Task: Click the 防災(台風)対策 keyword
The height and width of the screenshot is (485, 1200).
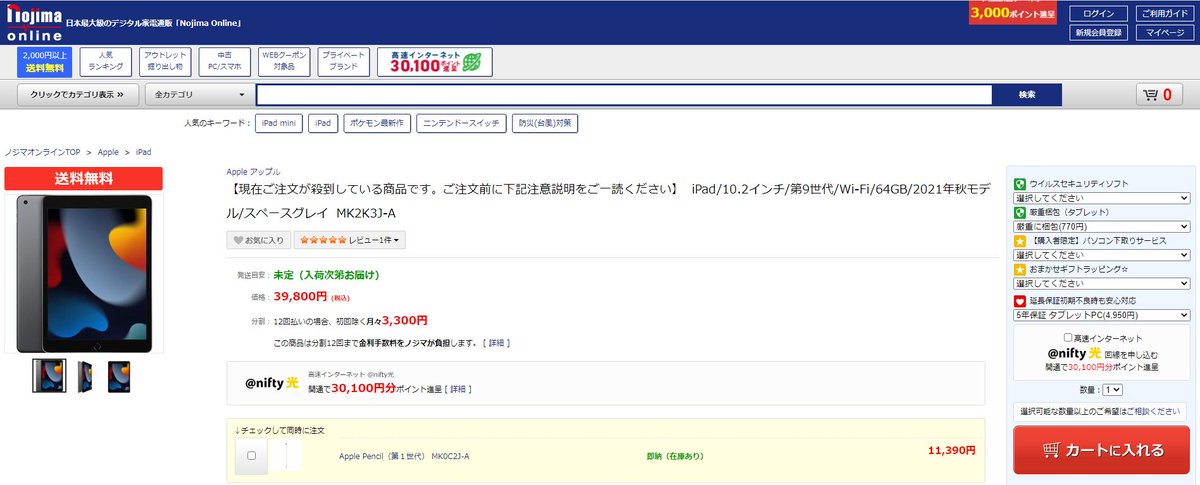Action: click(x=544, y=123)
